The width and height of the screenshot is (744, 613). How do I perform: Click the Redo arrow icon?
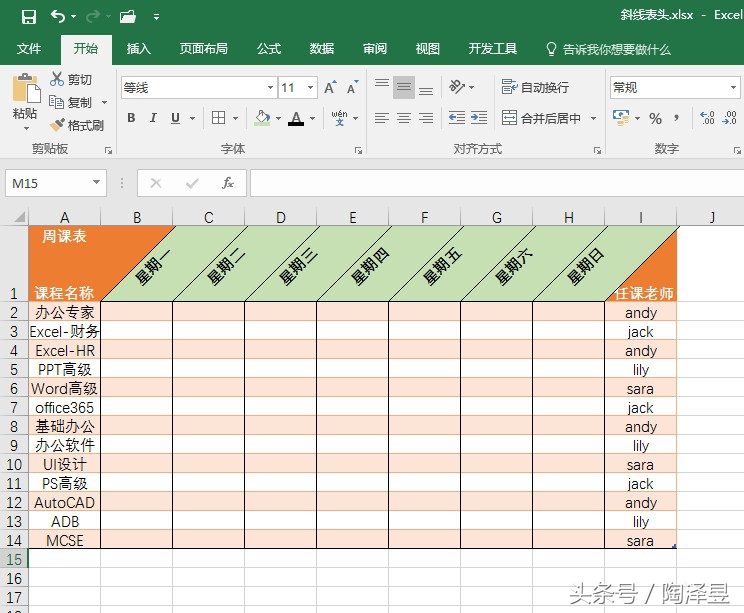[x=93, y=17]
